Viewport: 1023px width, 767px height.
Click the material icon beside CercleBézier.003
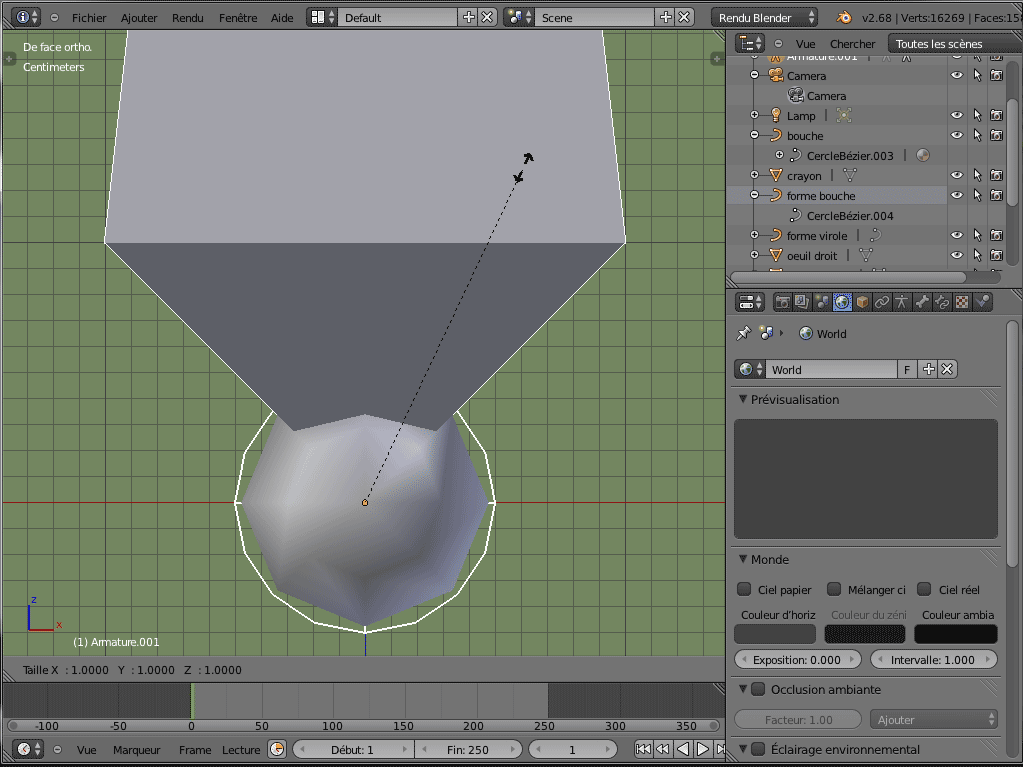coord(923,155)
